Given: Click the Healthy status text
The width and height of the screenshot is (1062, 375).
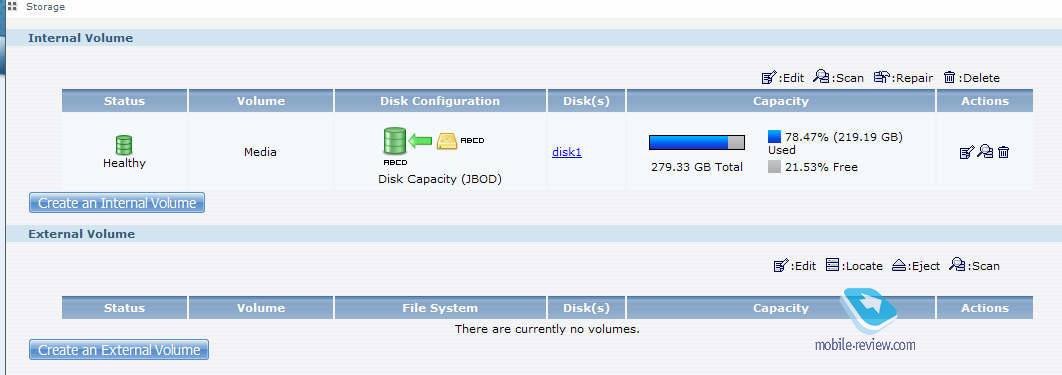Looking at the screenshot, I should click(x=124, y=163).
